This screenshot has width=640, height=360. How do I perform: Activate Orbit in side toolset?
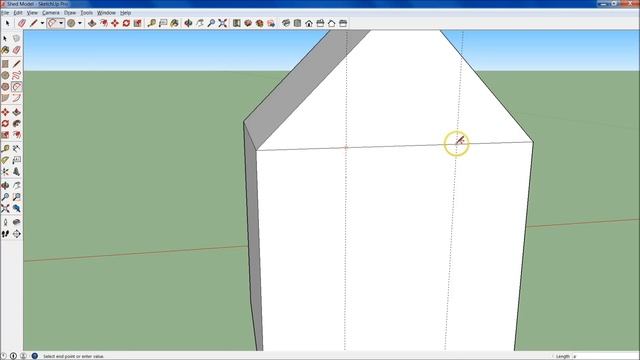click(5, 186)
